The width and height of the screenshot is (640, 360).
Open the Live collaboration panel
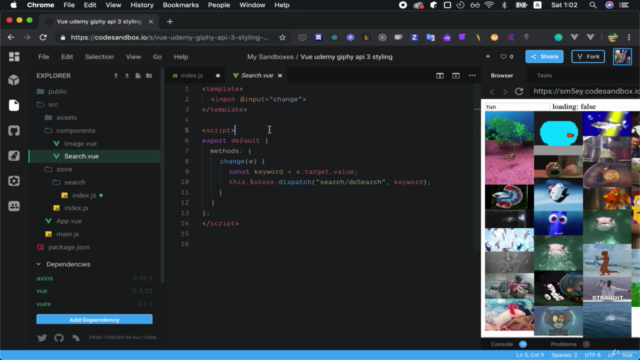pos(14,206)
